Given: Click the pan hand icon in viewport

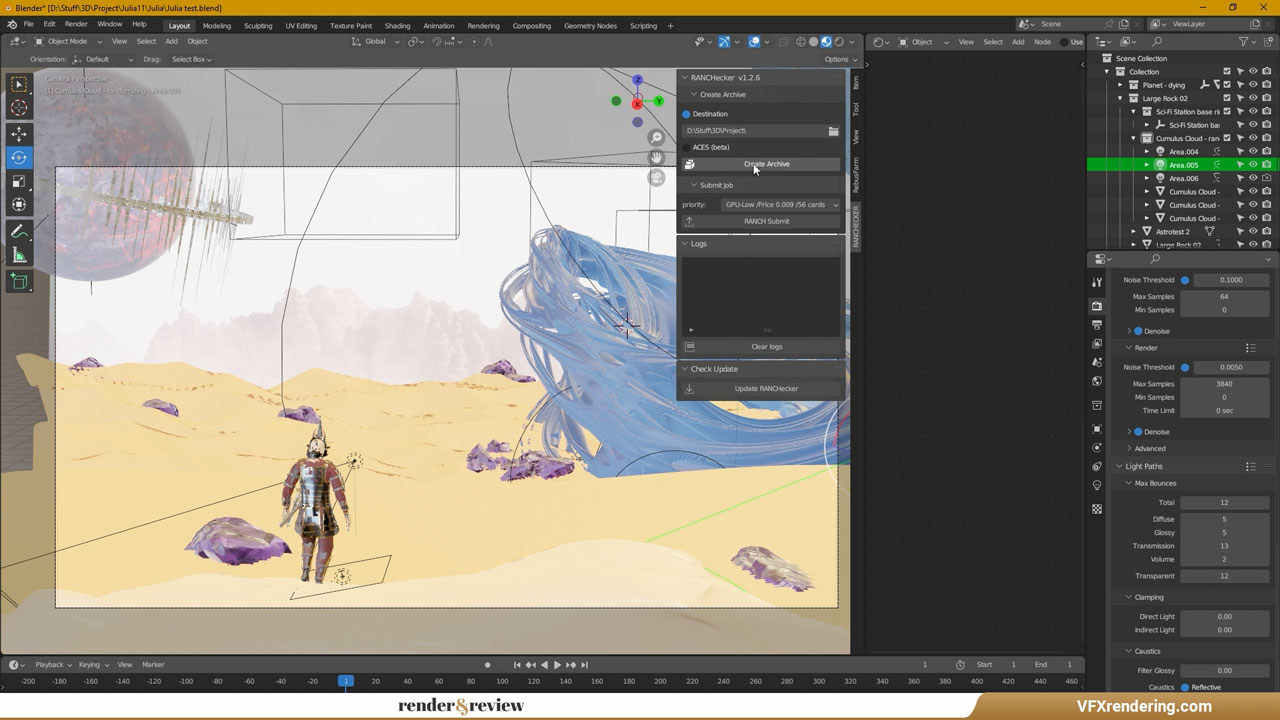Looking at the screenshot, I should 656,158.
